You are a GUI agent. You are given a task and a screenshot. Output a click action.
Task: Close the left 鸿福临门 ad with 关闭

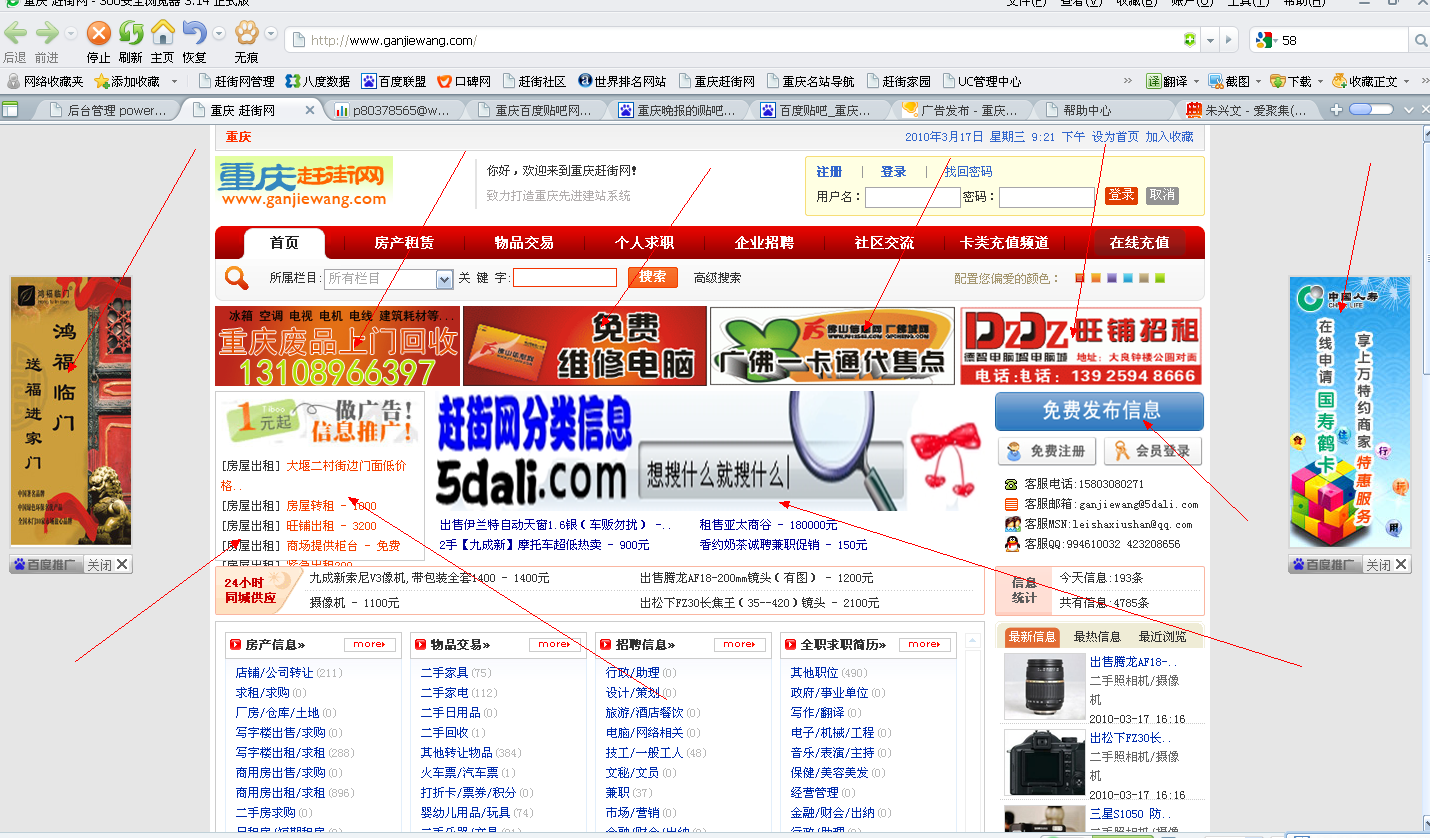[107, 565]
